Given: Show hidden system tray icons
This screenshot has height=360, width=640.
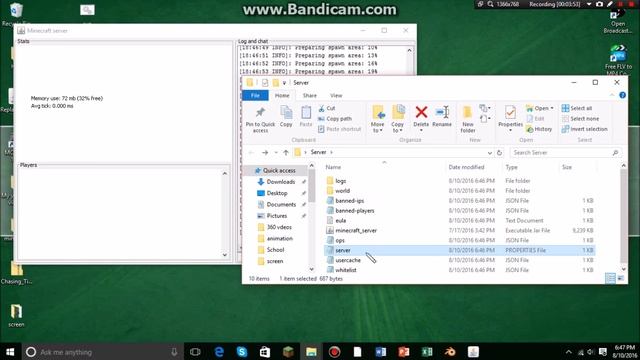Looking at the screenshot, I should pos(569,352).
